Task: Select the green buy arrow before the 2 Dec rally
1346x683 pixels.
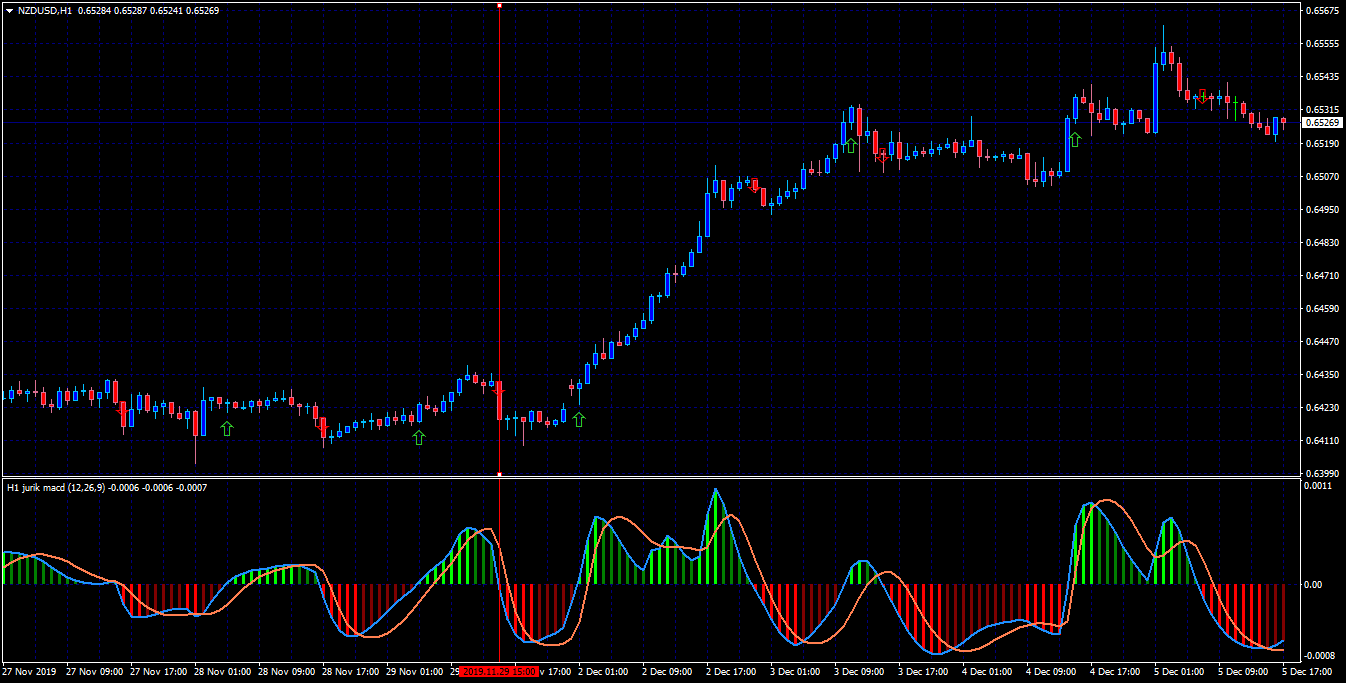Action: [x=578, y=419]
